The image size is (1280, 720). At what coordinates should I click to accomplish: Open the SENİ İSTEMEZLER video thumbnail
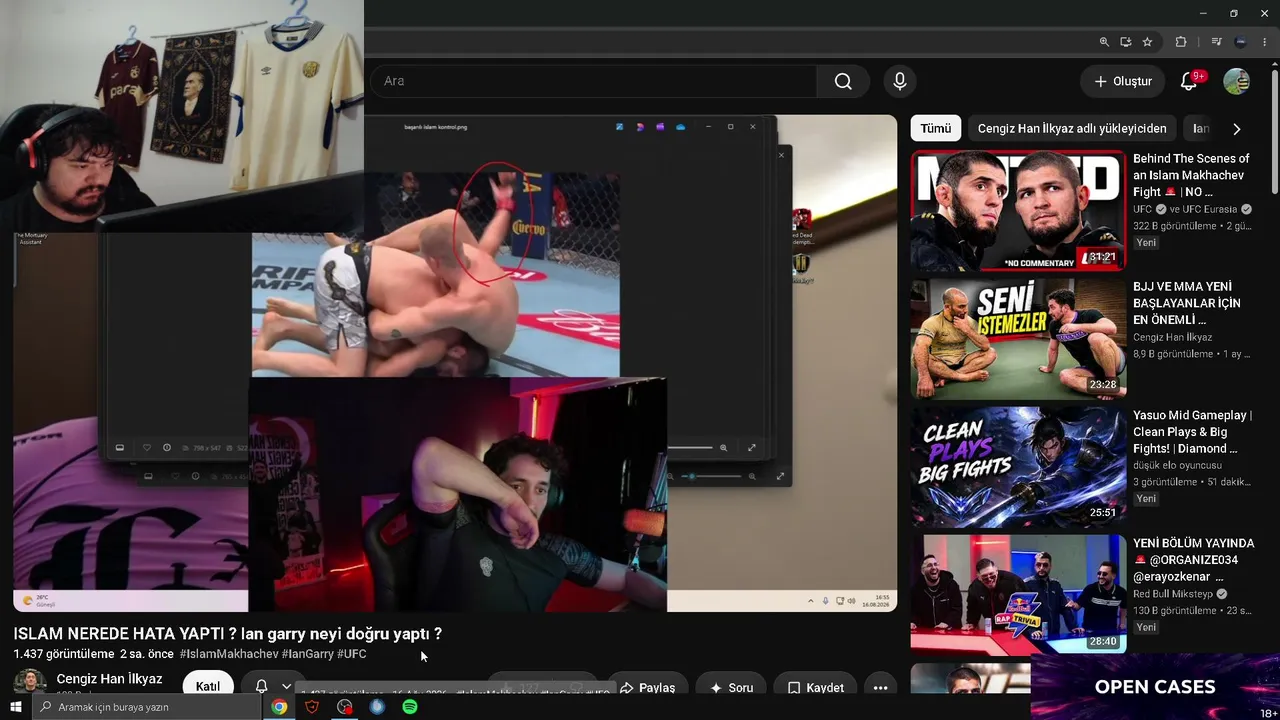(x=1018, y=339)
